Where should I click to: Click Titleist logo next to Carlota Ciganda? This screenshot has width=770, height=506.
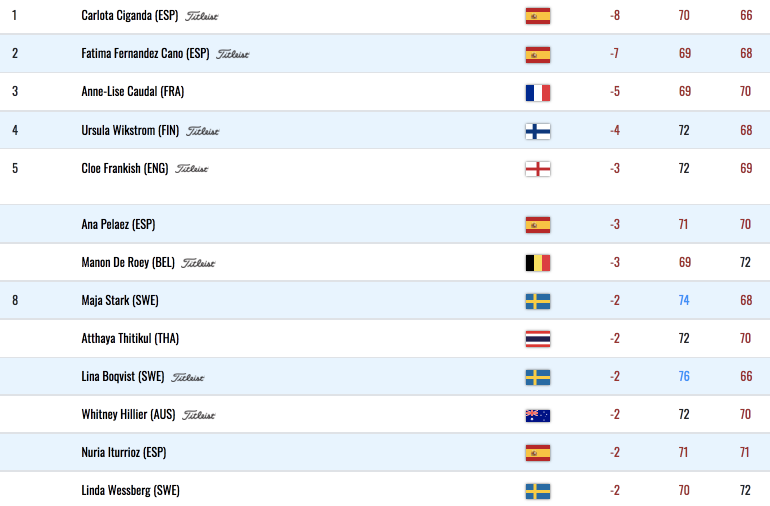[x=201, y=16]
